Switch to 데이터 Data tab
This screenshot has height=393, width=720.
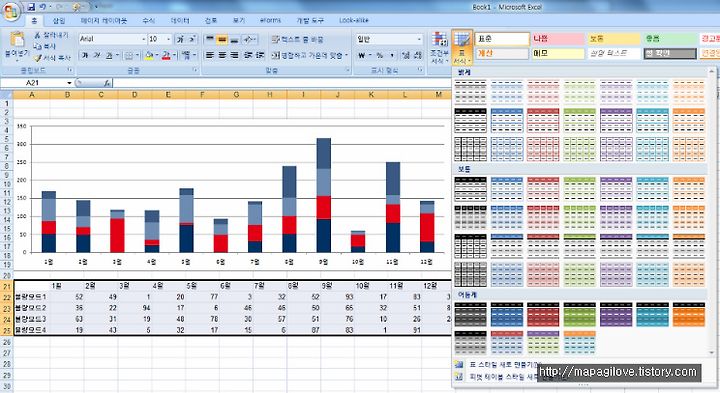pos(180,21)
